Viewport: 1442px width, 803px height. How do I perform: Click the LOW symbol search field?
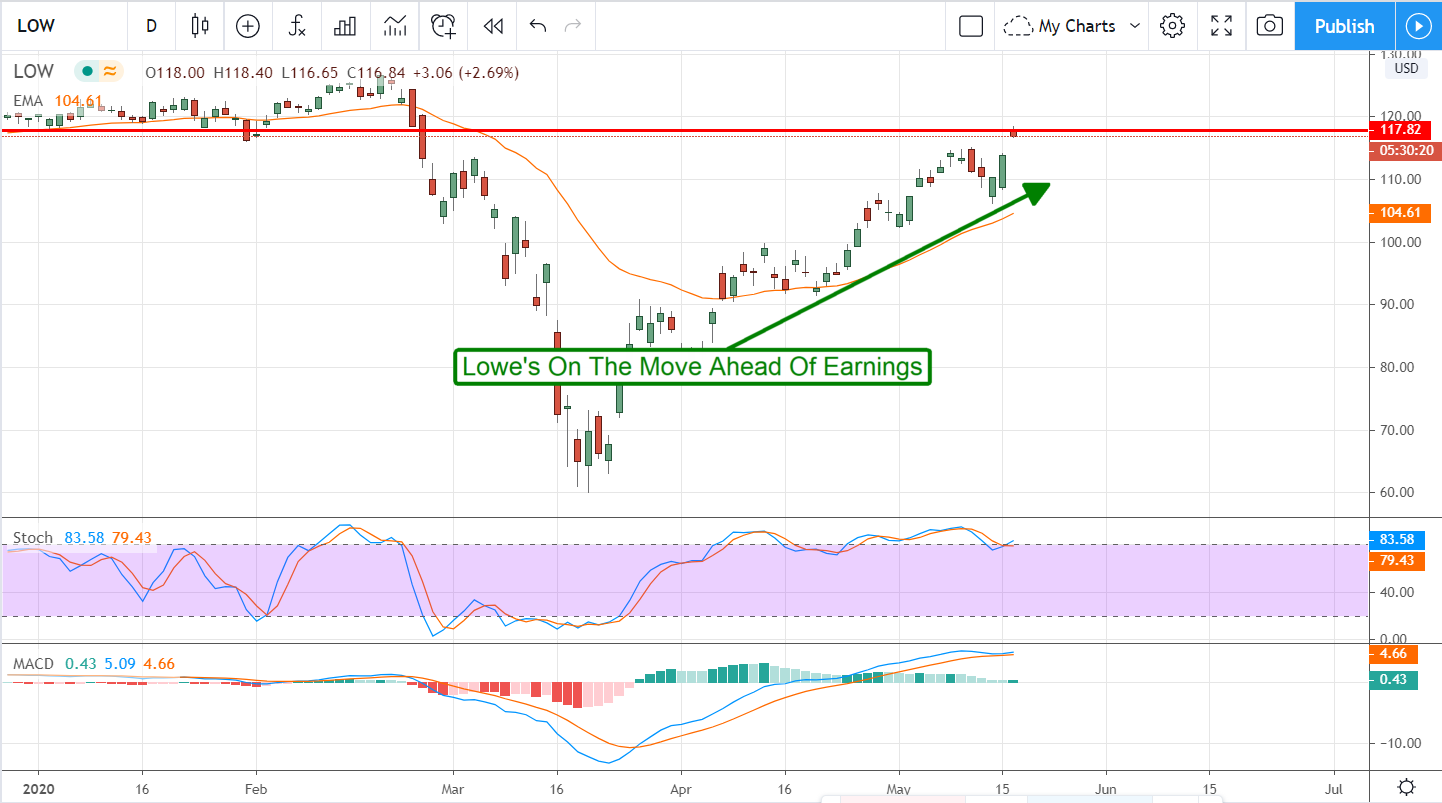coord(62,26)
